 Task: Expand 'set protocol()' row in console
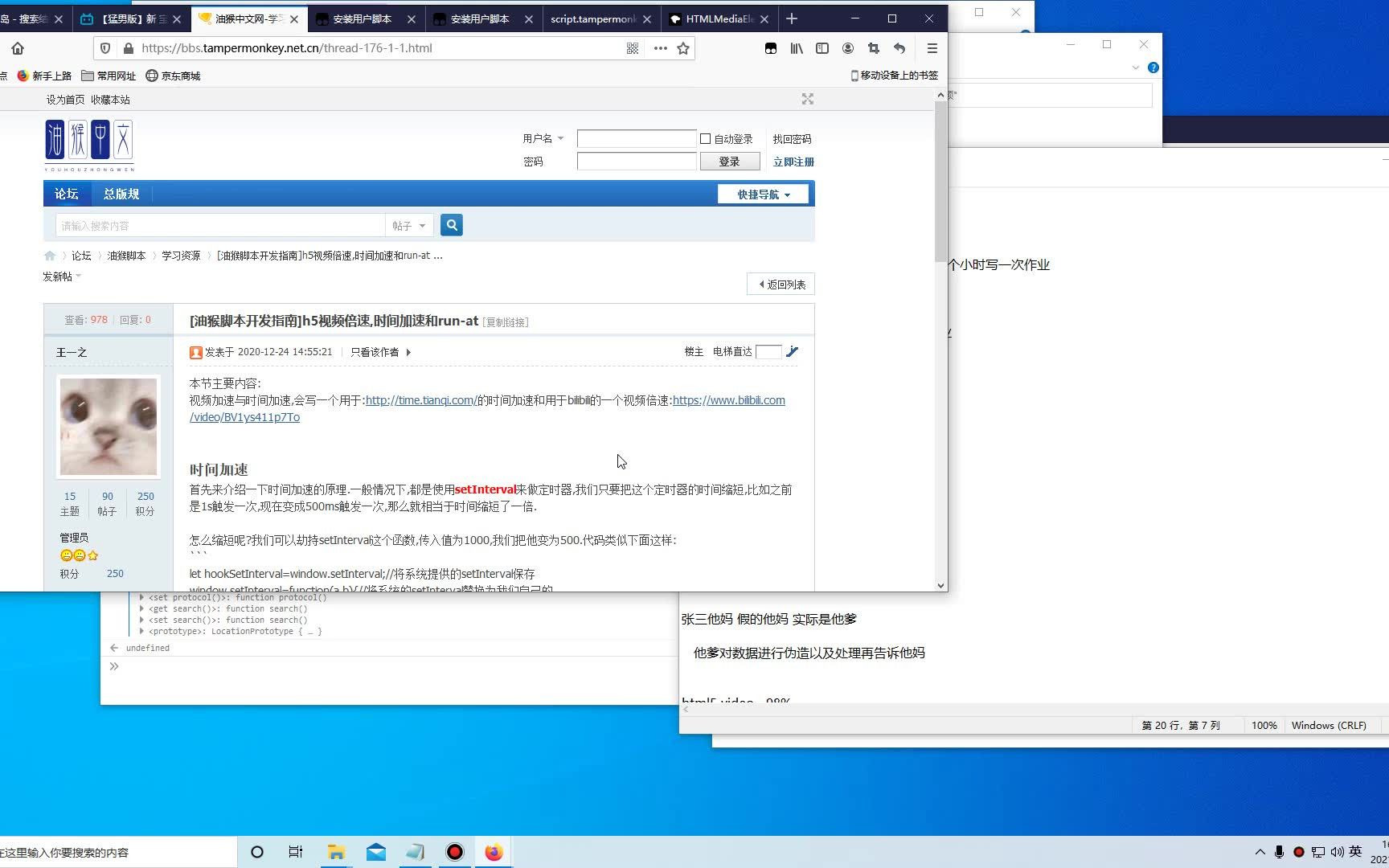pyautogui.click(x=141, y=597)
